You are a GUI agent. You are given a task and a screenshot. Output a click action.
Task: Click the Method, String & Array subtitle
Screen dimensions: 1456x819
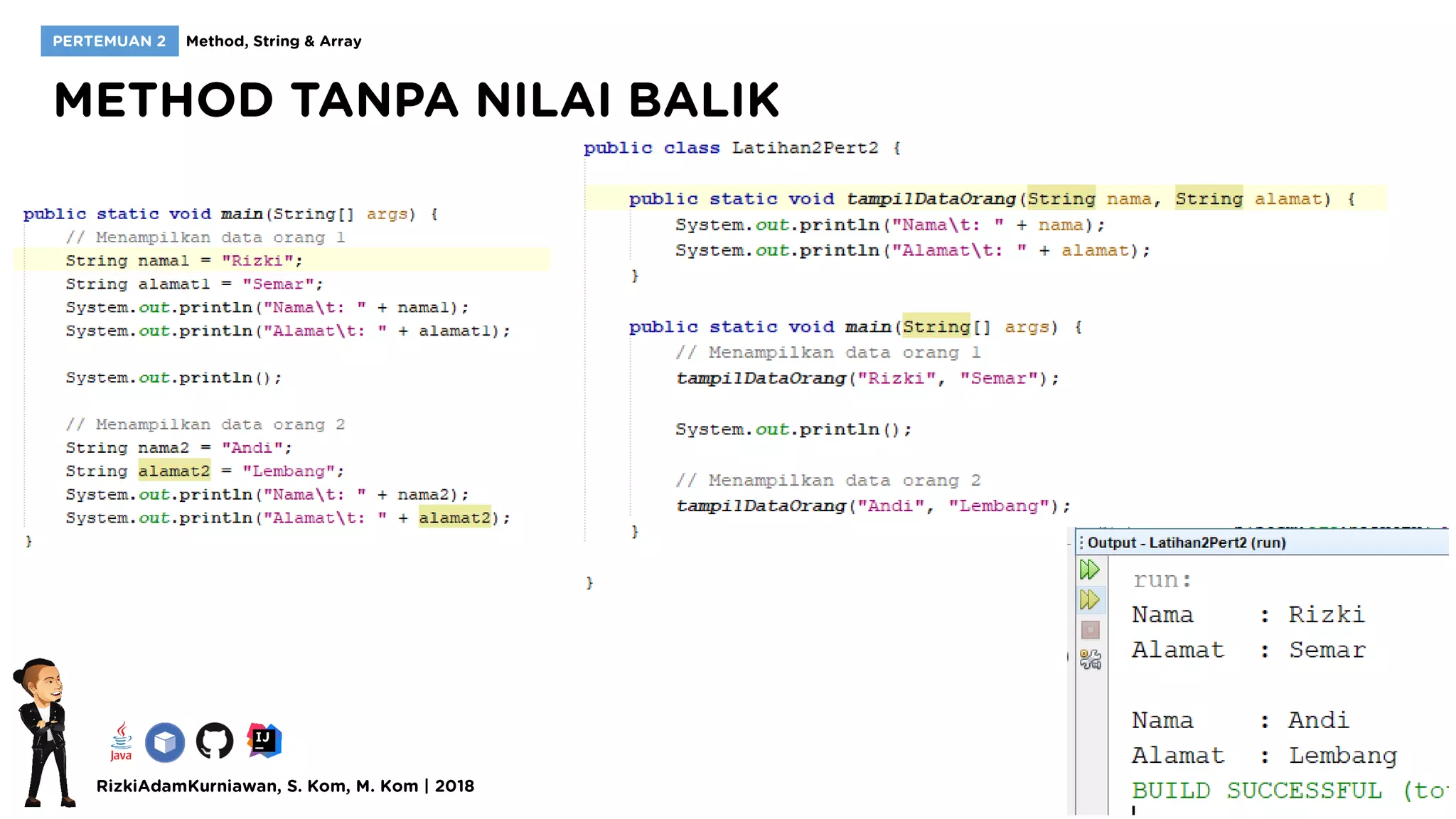tap(274, 41)
